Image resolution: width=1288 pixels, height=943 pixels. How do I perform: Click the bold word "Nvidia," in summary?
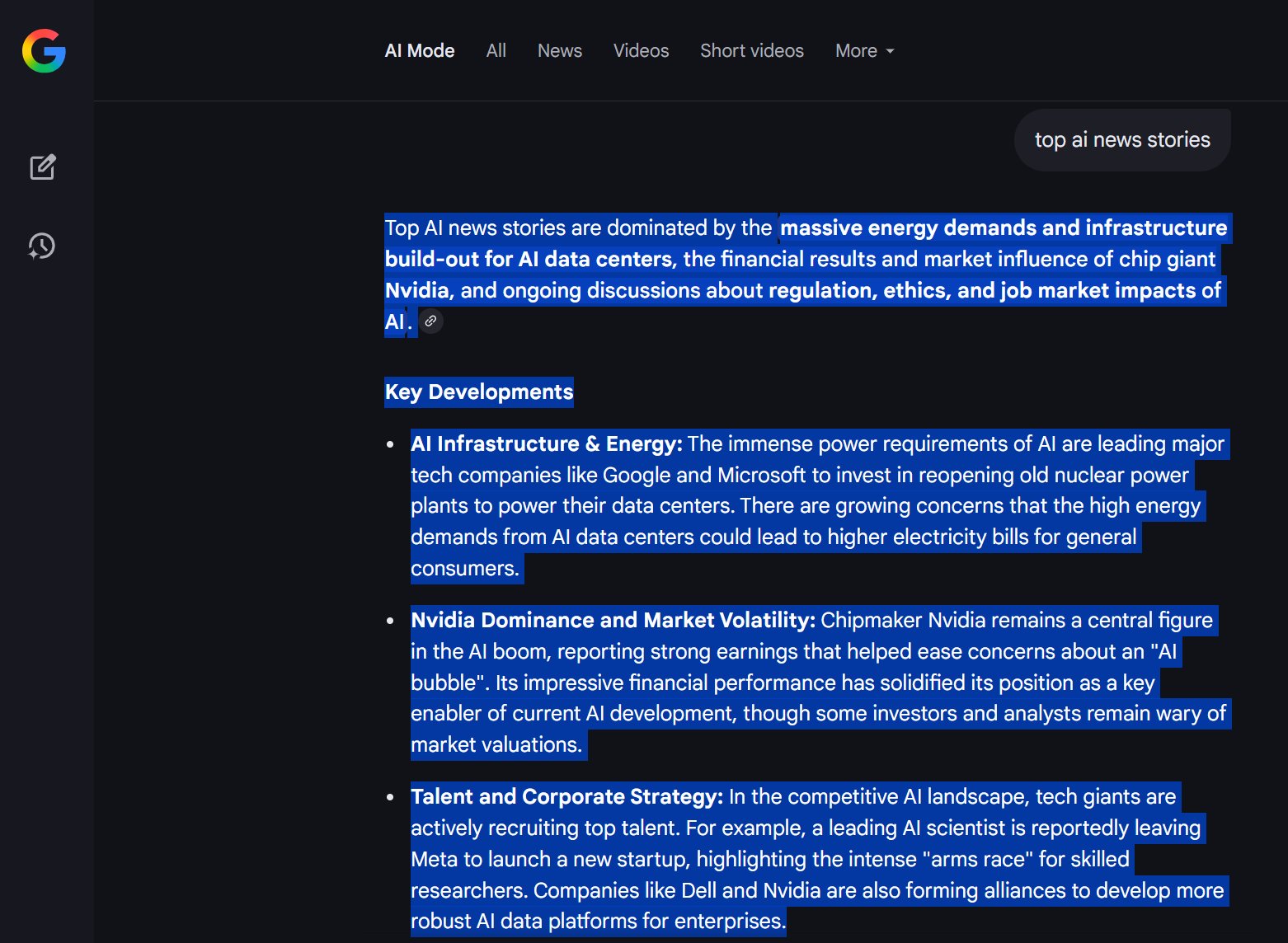pos(418,291)
